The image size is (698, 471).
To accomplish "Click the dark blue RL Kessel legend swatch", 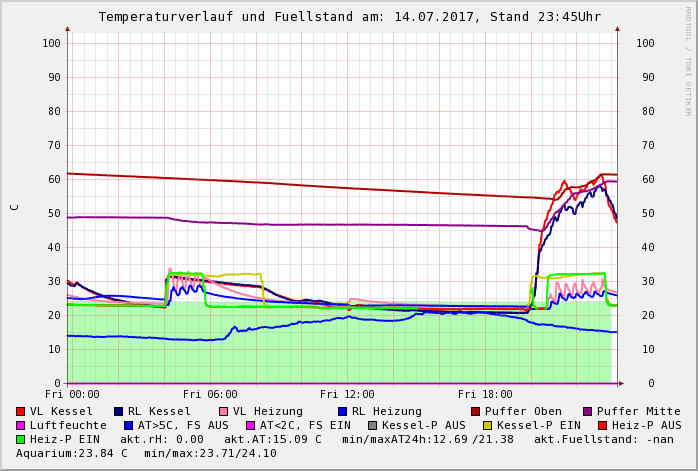I will 118,412.
